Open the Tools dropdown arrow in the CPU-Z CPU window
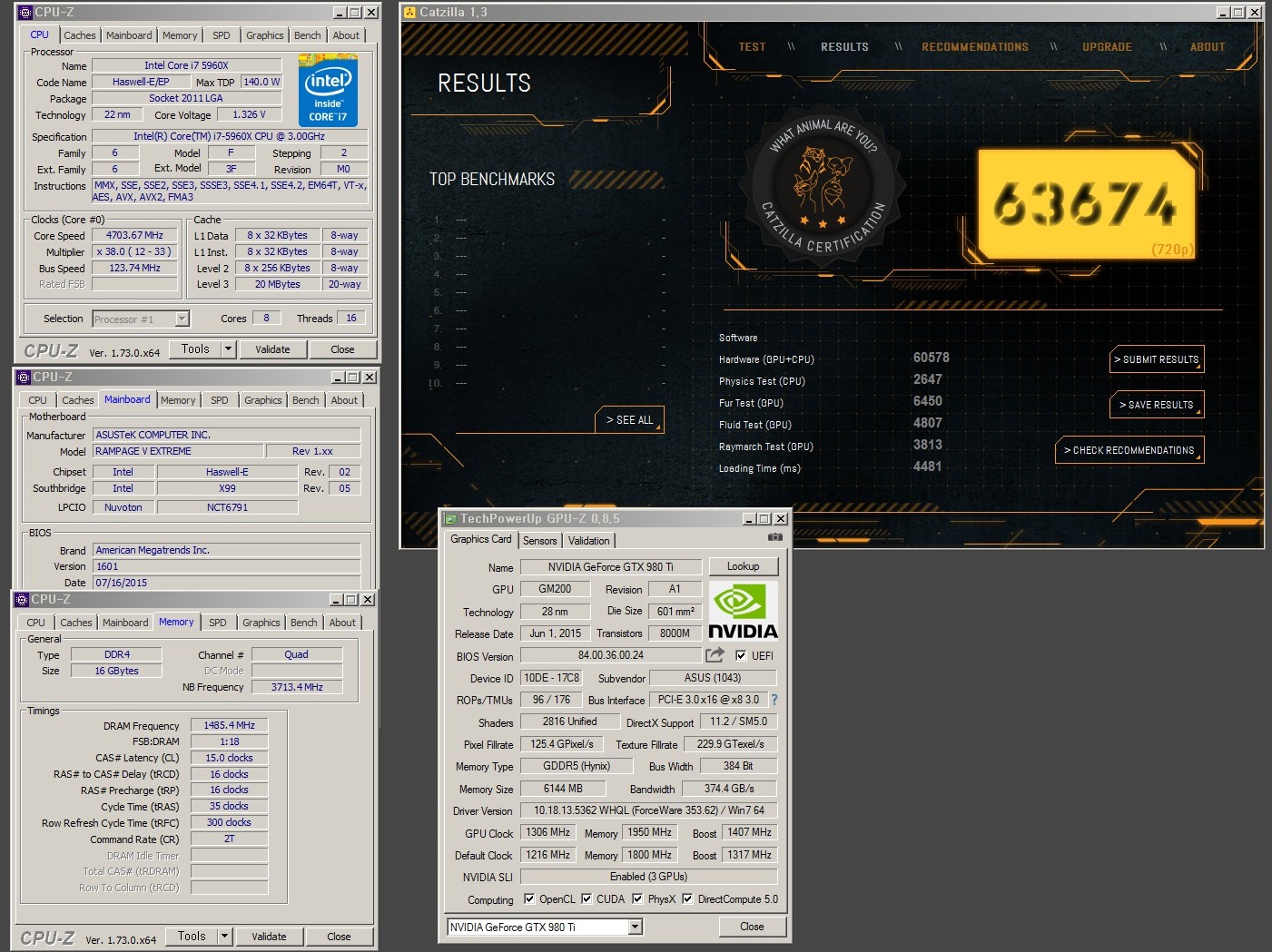 pyautogui.click(x=228, y=348)
